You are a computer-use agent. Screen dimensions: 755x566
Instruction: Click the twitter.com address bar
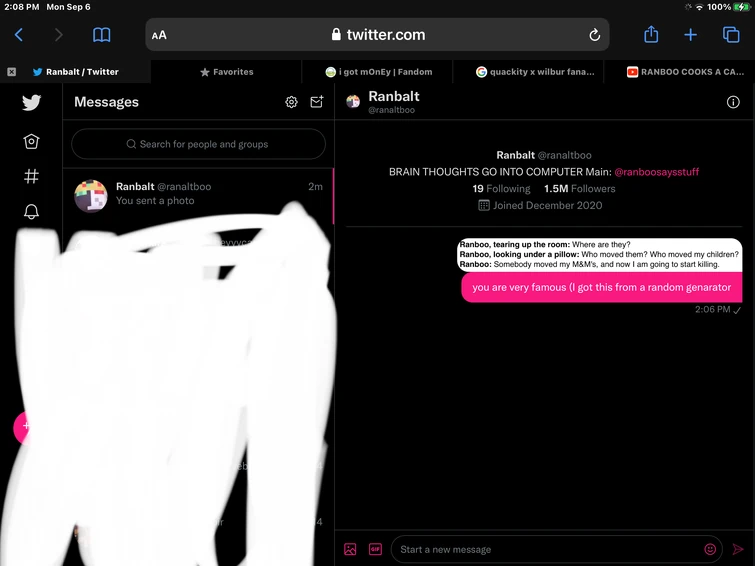point(377,35)
